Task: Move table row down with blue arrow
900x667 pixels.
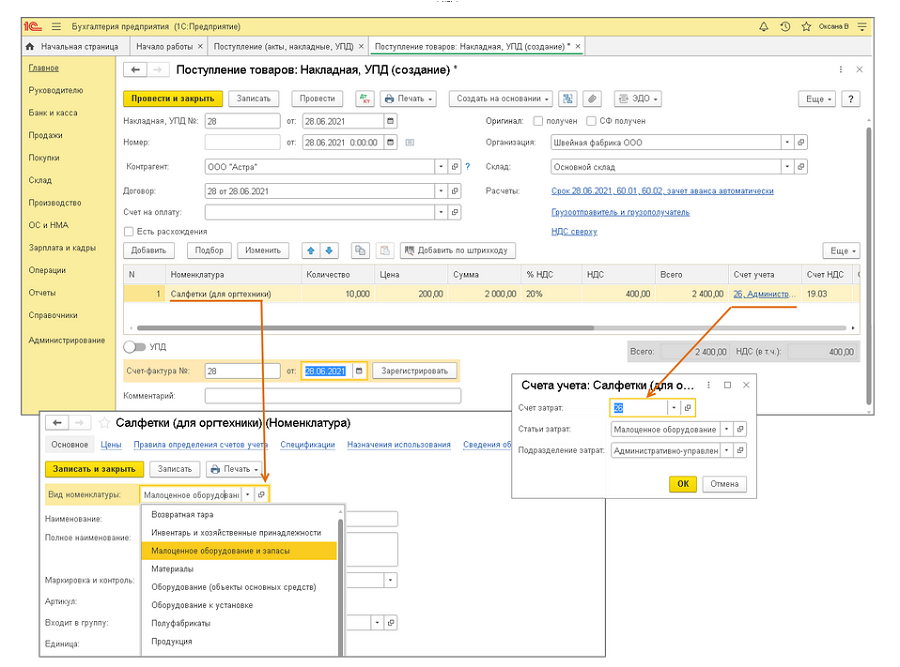Action: tap(329, 250)
